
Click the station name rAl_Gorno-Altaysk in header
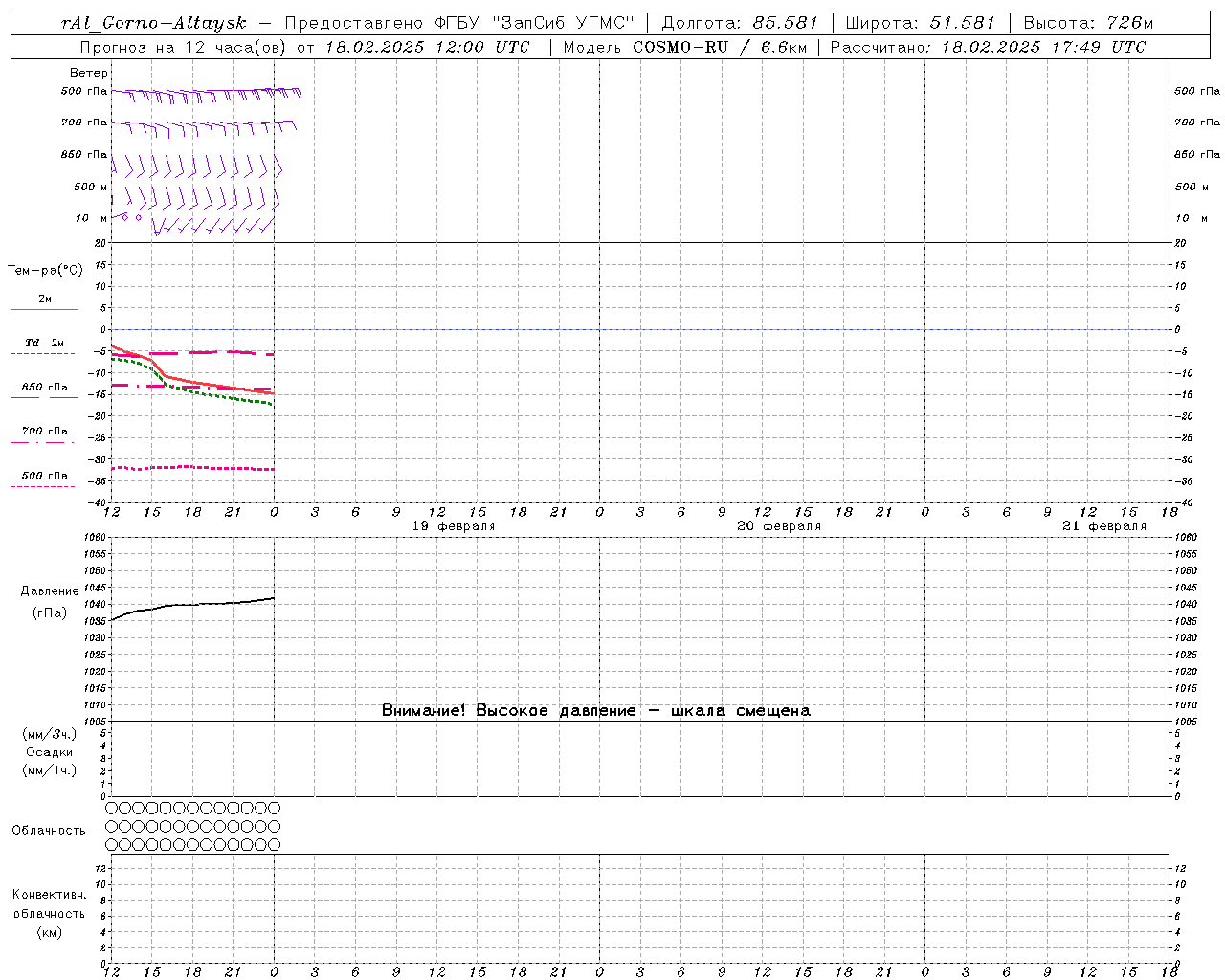click(154, 23)
